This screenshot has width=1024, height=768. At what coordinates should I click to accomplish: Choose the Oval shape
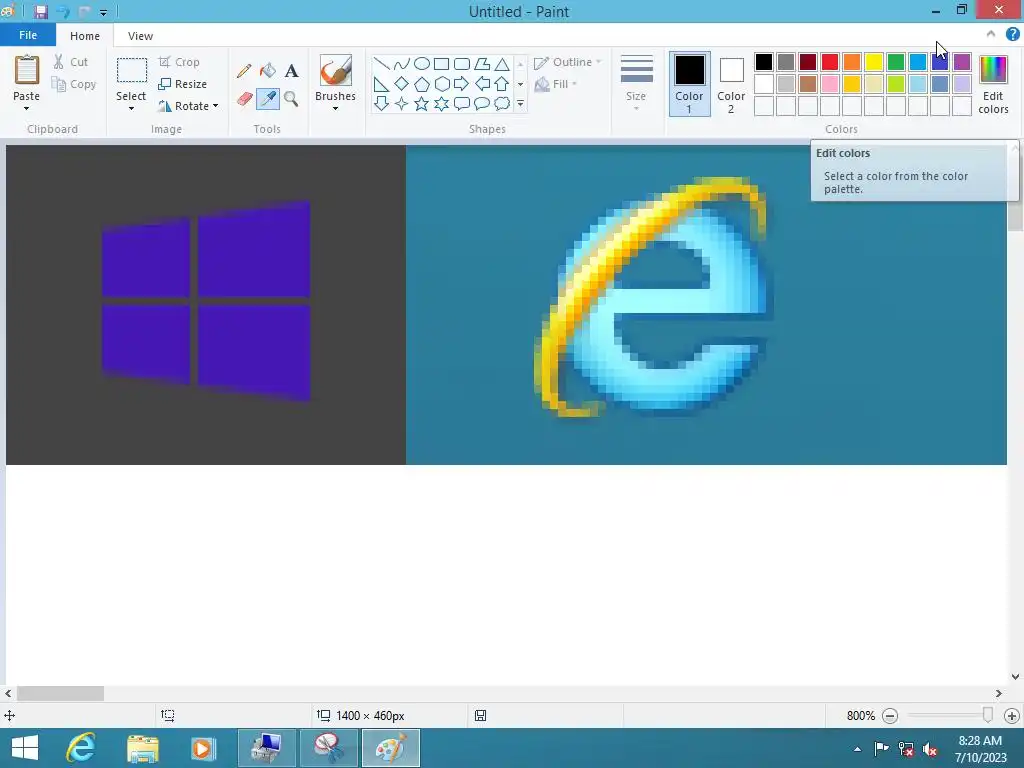422,64
